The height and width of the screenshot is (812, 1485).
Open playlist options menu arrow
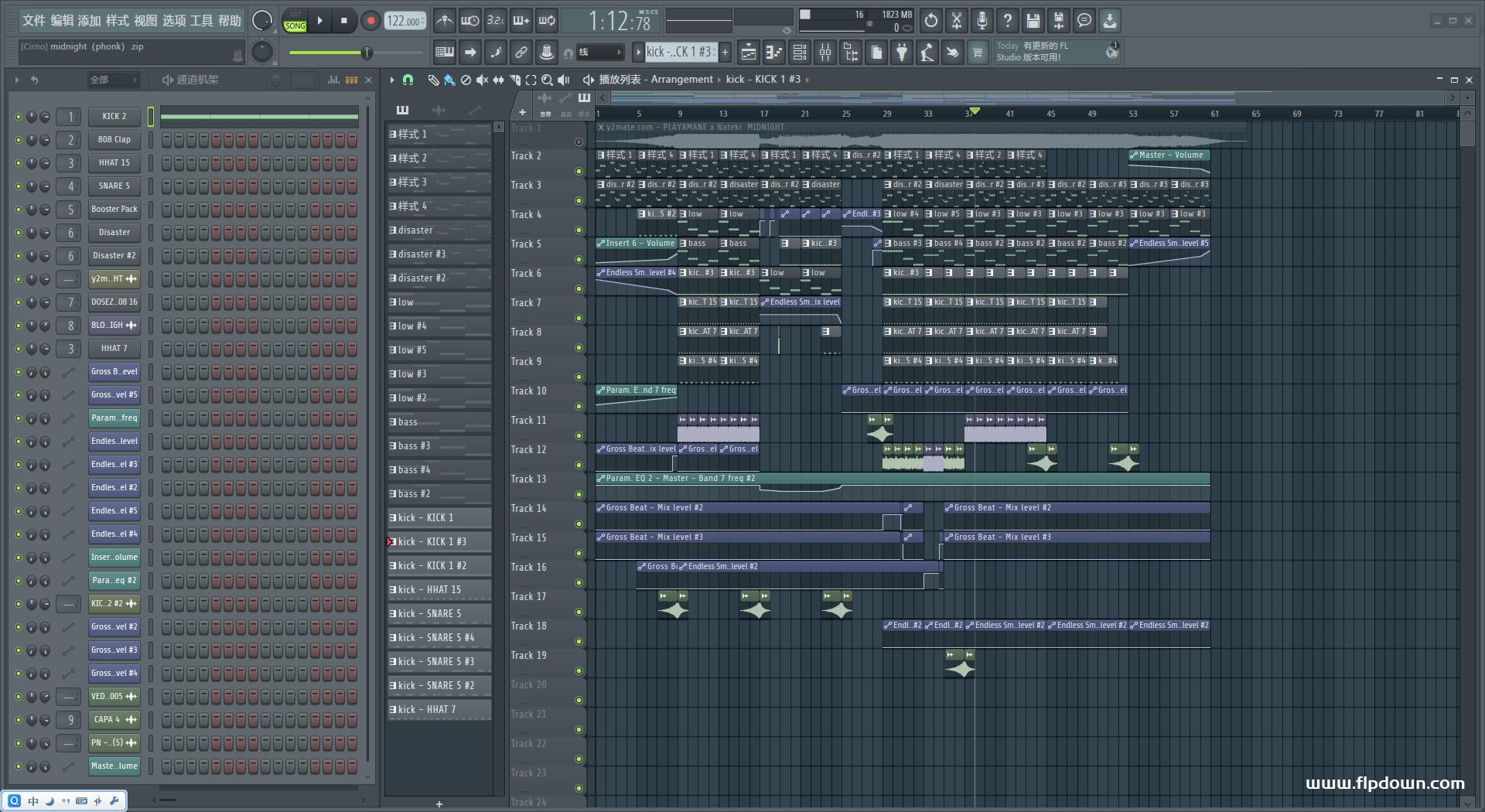pos(392,80)
